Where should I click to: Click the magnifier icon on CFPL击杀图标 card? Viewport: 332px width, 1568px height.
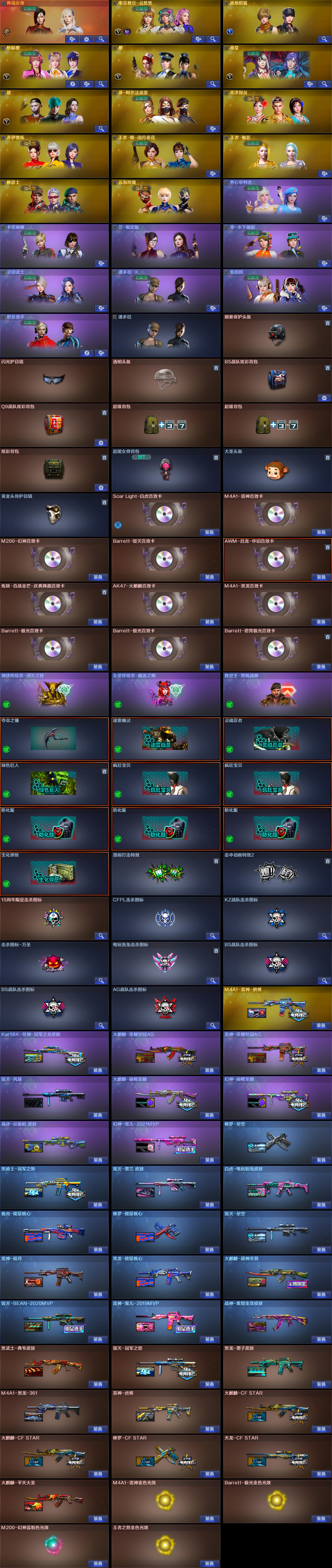[213, 936]
